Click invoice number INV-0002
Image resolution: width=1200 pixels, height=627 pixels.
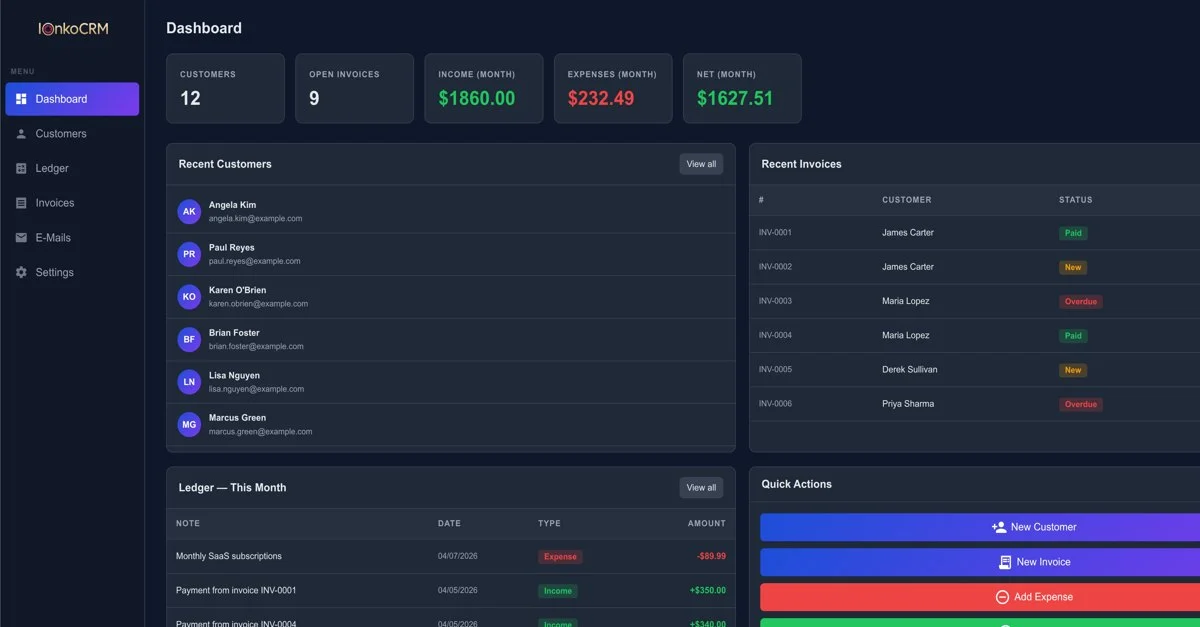(775, 267)
